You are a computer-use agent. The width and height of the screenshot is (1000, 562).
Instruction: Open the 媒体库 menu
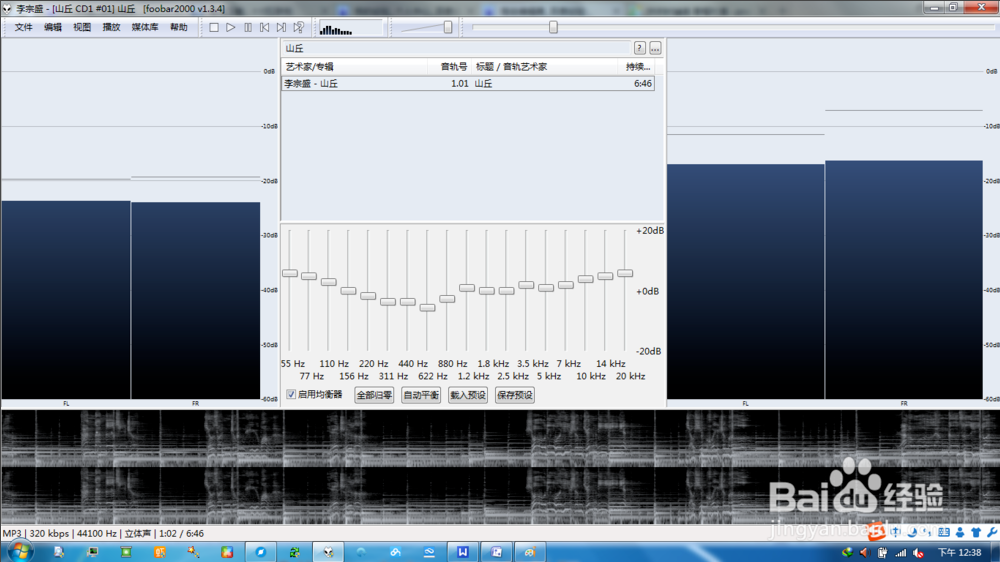pyautogui.click(x=145, y=28)
